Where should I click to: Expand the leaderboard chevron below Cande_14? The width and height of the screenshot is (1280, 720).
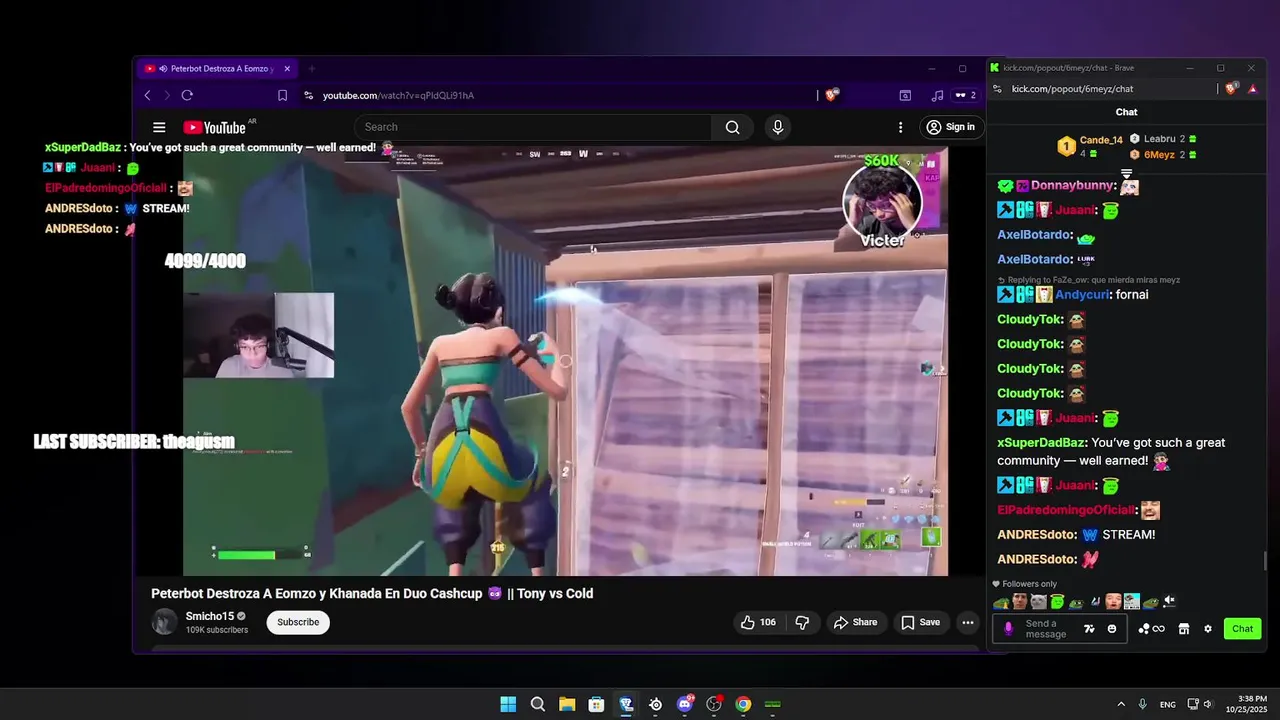click(1126, 174)
